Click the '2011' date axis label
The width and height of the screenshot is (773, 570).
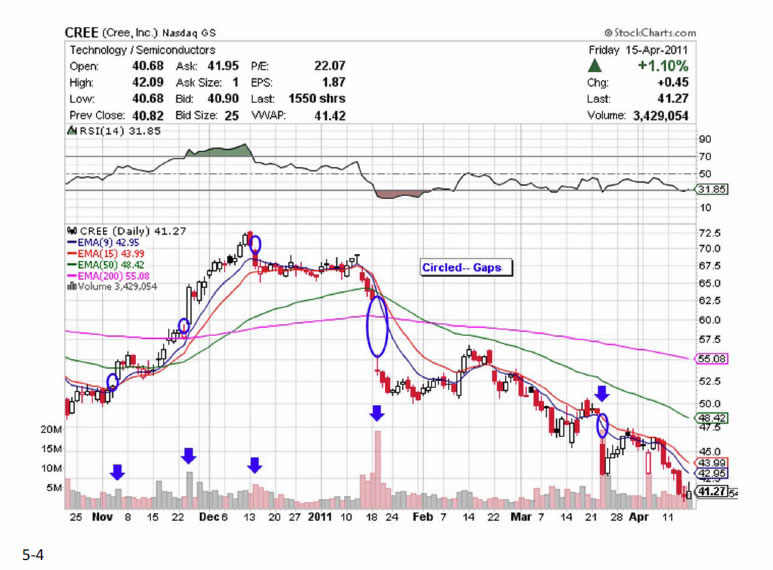coord(320,517)
